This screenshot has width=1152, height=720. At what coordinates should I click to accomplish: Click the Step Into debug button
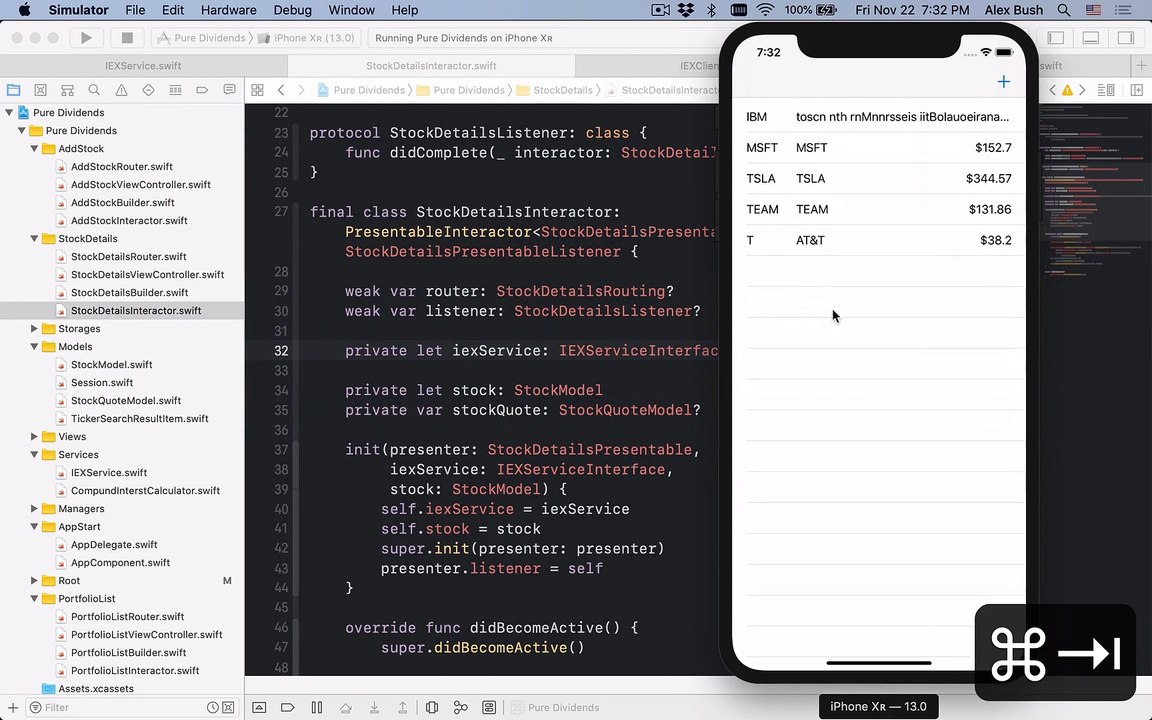point(374,707)
